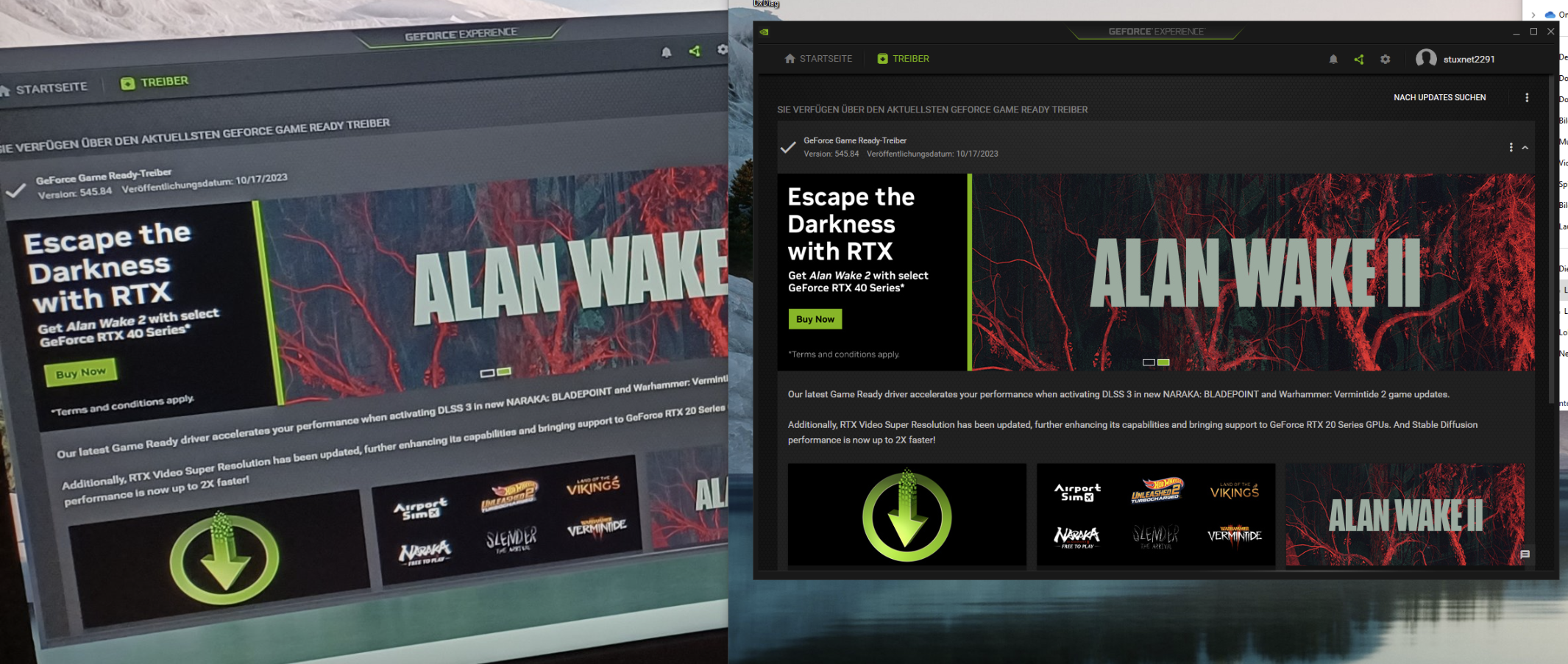
Task: Click NACH UPDATES SUCHEN button
Action: (1439, 97)
